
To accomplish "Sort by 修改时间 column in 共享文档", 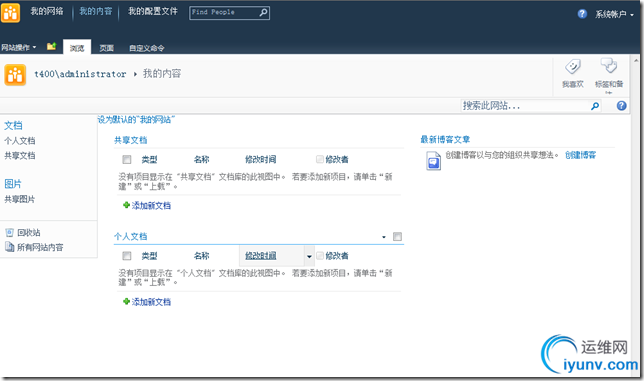I will coord(260,159).
